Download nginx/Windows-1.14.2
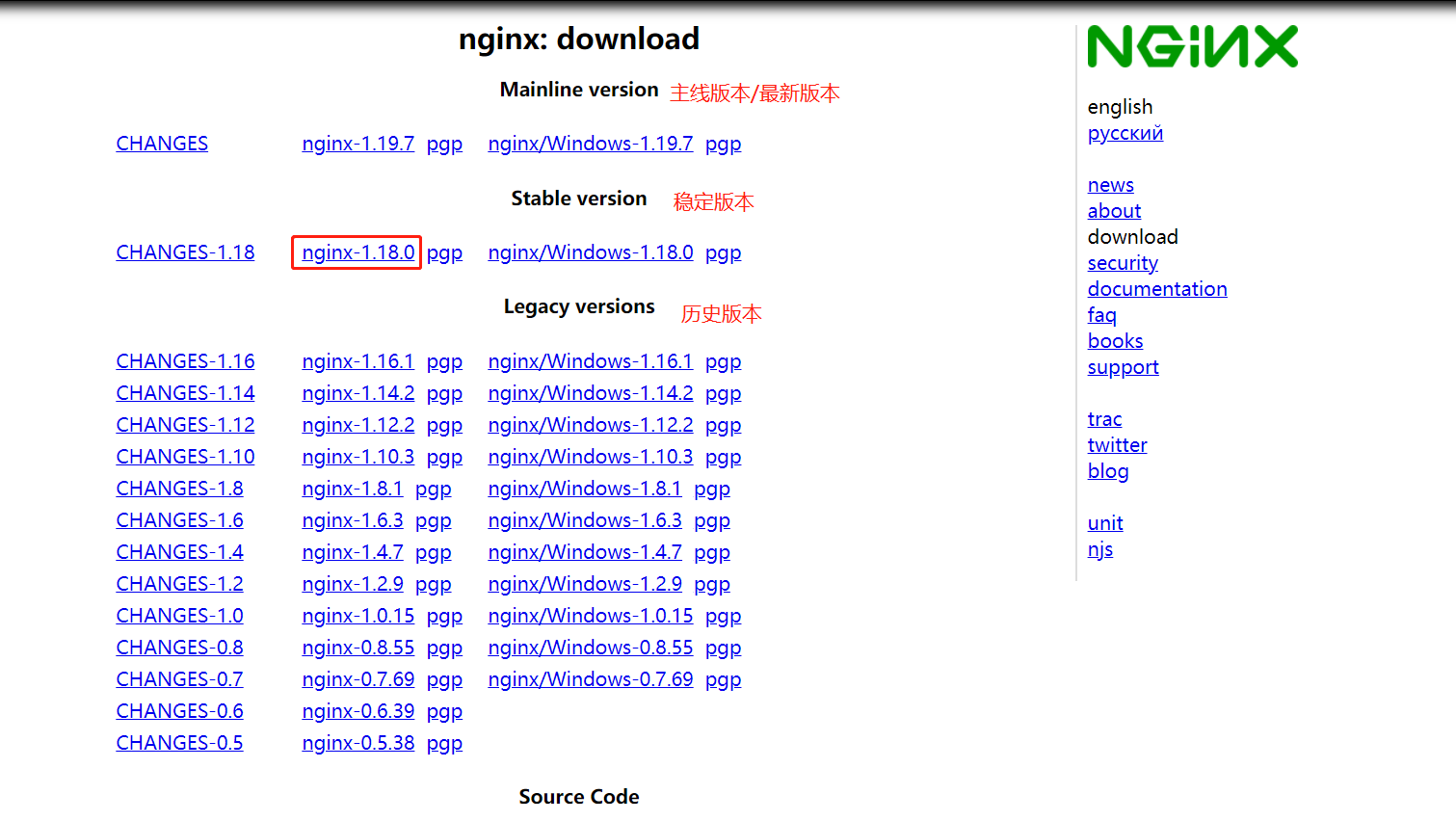The width and height of the screenshot is (1456, 821). point(591,393)
